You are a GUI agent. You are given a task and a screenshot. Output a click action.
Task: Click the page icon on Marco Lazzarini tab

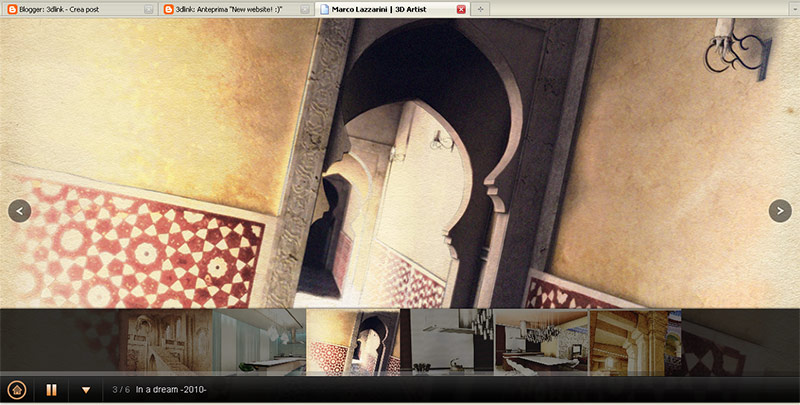click(324, 9)
